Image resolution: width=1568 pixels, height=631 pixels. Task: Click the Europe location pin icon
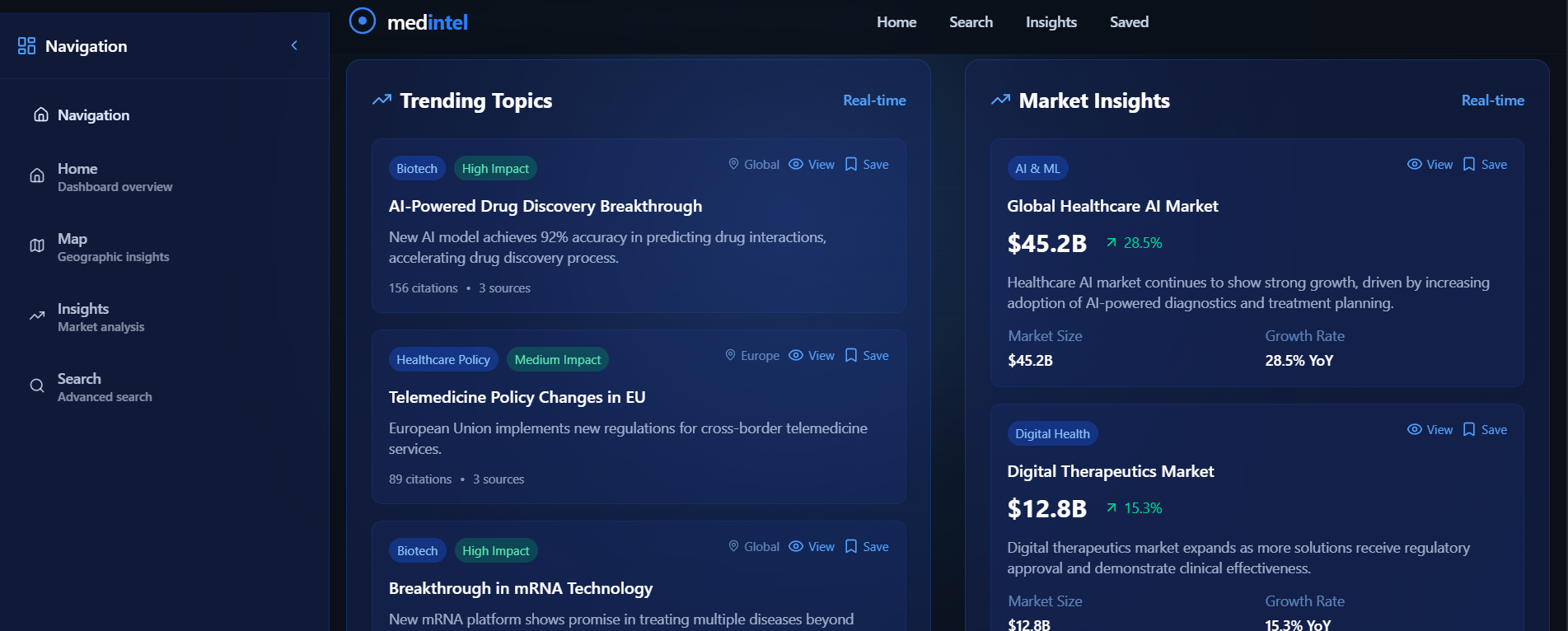(x=730, y=355)
